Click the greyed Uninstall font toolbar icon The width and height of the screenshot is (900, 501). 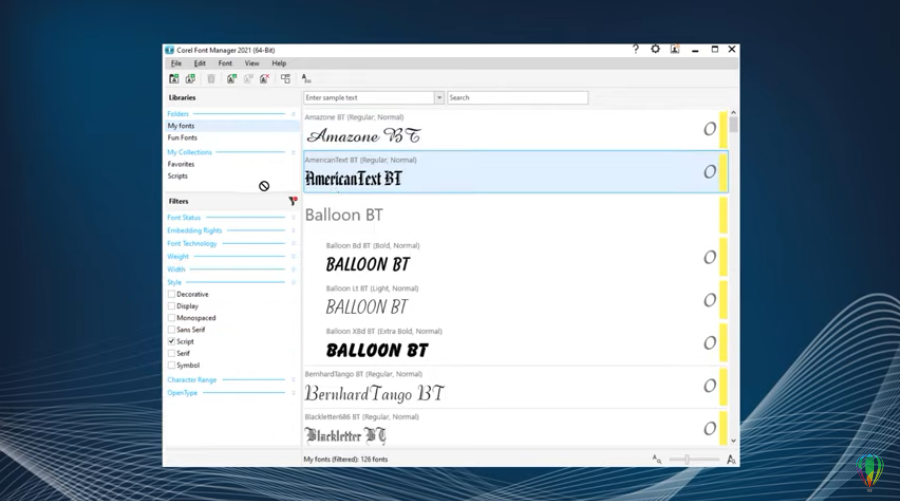(x=248, y=79)
